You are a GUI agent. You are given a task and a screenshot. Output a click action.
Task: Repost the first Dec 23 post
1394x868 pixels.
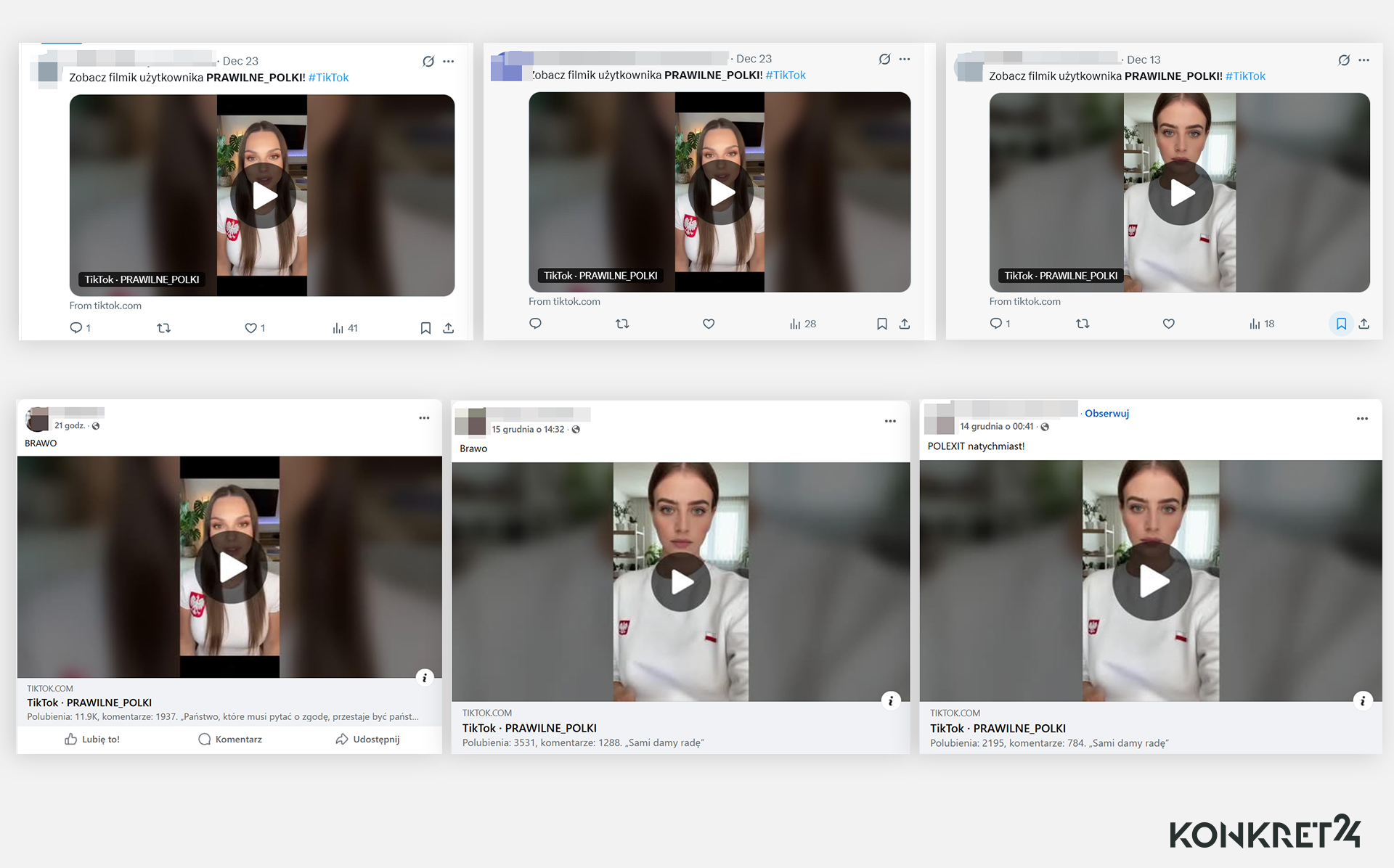pyautogui.click(x=163, y=328)
